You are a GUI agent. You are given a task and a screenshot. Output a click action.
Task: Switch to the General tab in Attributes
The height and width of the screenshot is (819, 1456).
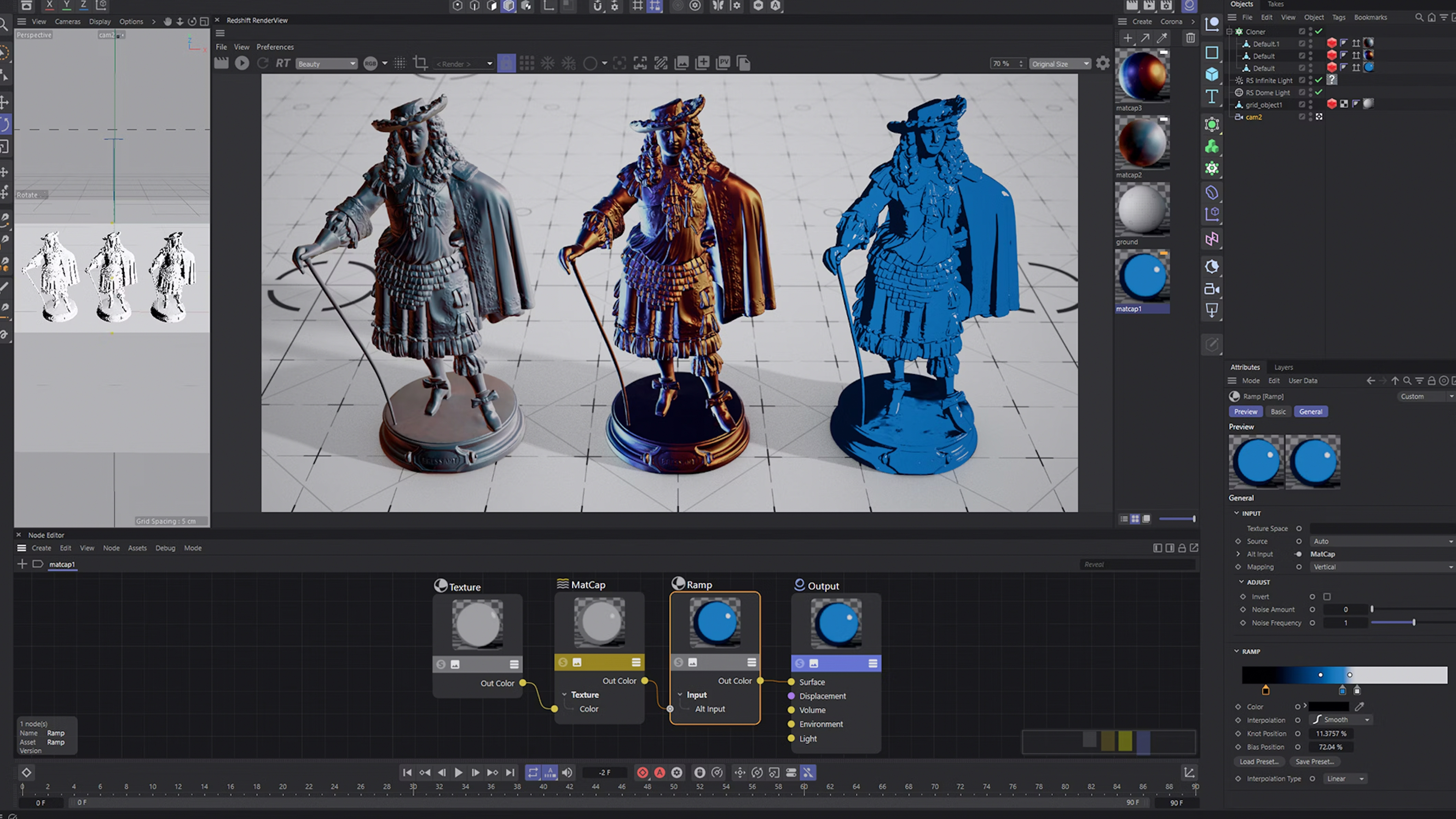(x=1311, y=411)
